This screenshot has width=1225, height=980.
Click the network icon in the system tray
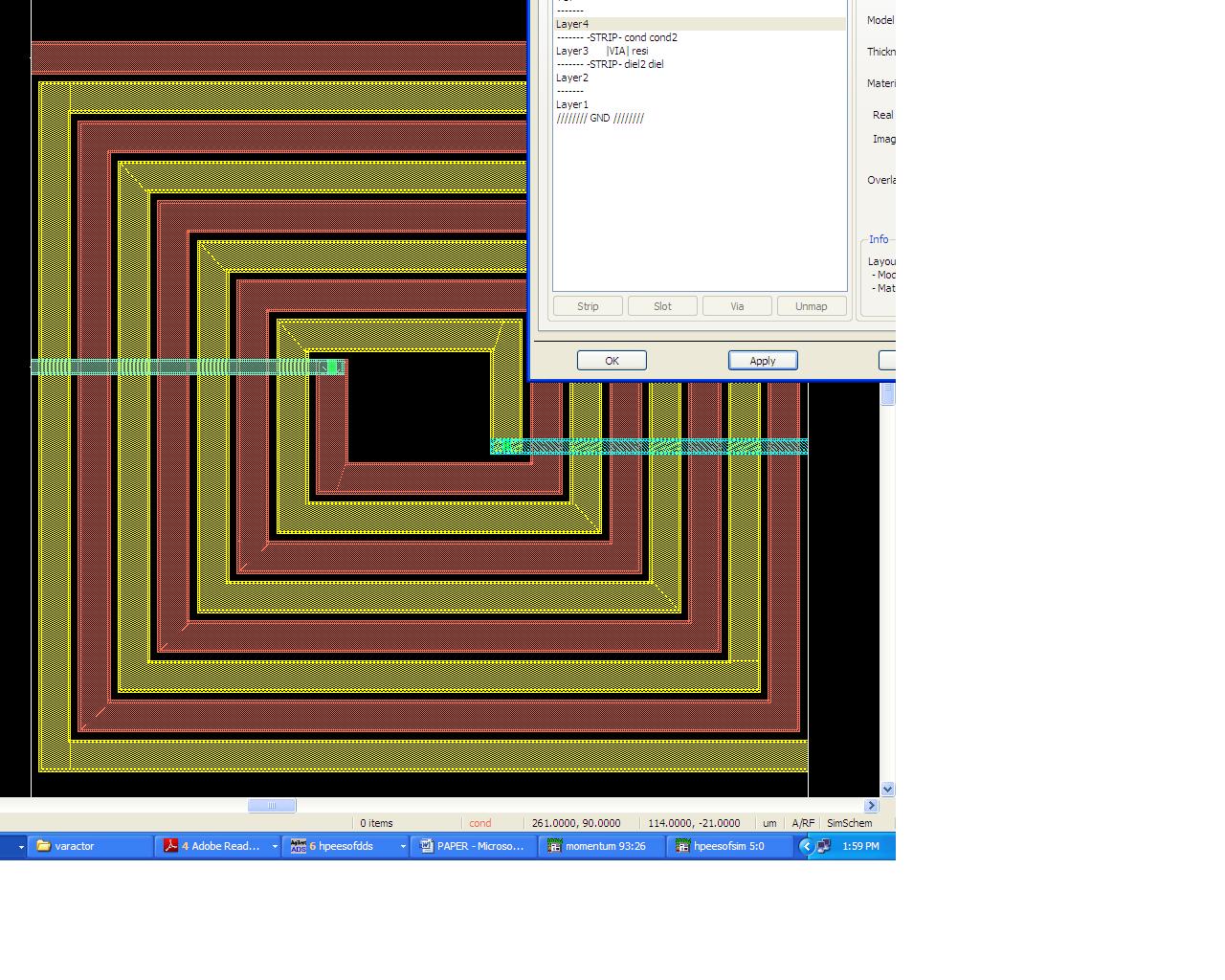point(823,846)
